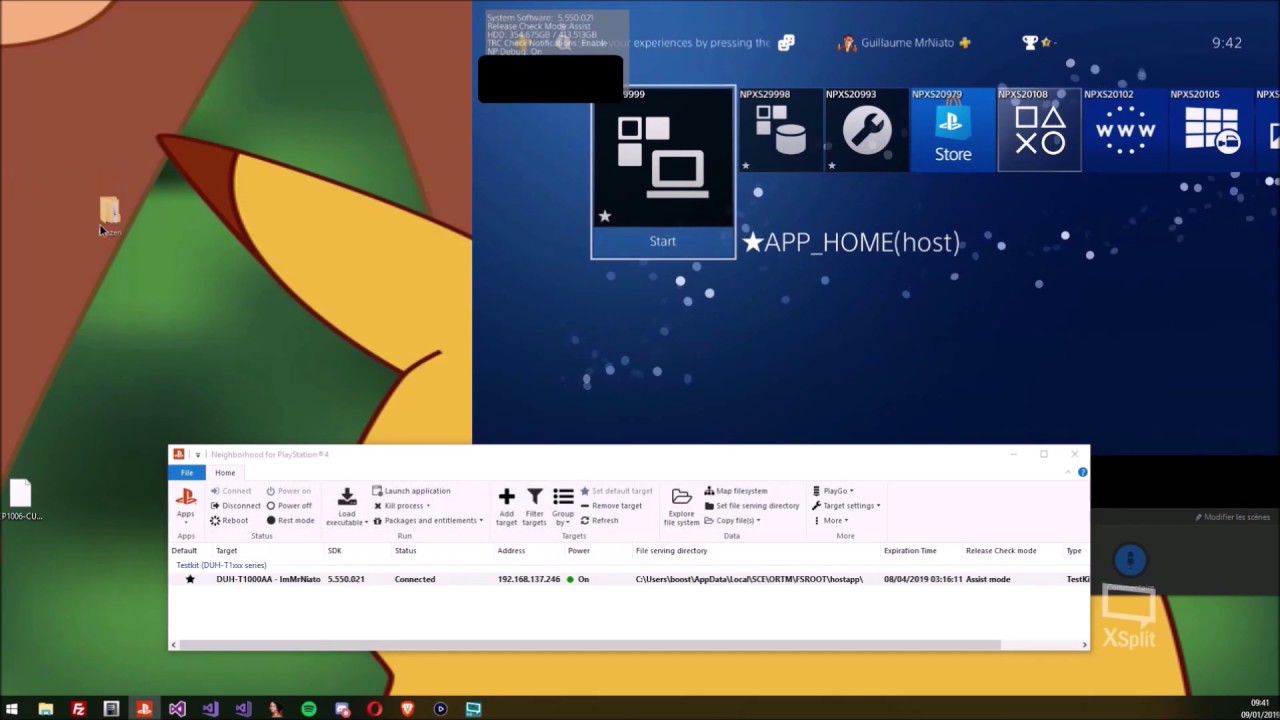Click the horizontal scrollbar in Neighborhood window
This screenshot has height=720, width=1280.
(589, 645)
